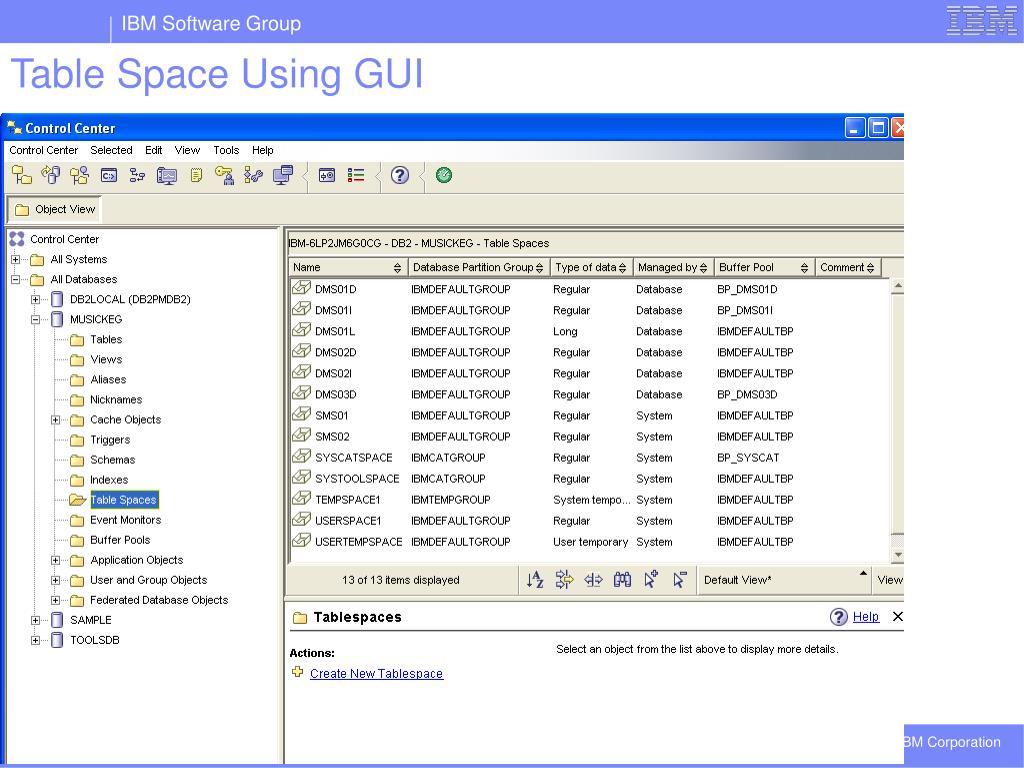This screenshot has width=1024, height=768.
Task: Click the list scrollbar down arrow
Action: (x=898, y=555)
